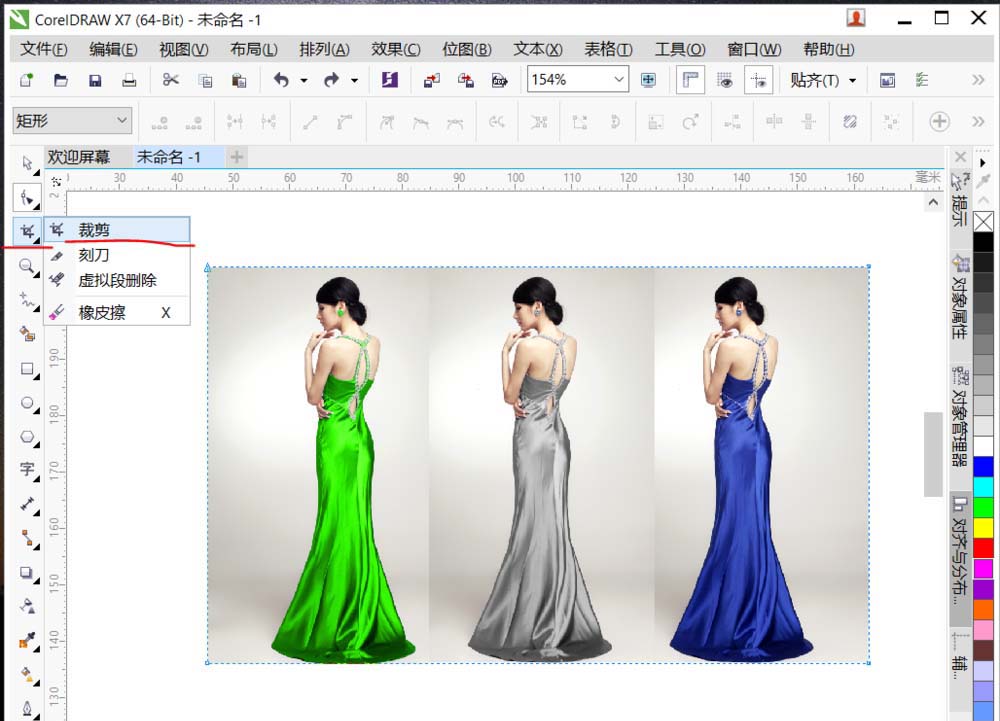1000x721 pixels.
Task: Choose the Rectangle tool in toolbox
Action: pos(27,368)
